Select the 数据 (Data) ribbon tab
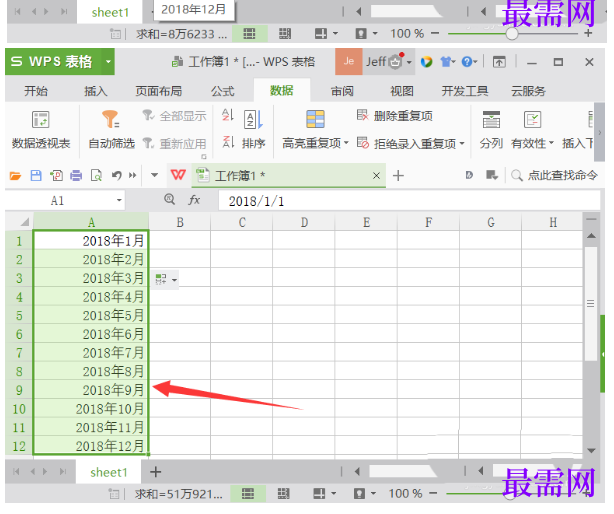The height and width of the screenshot is (514, 614). (282, 91)
